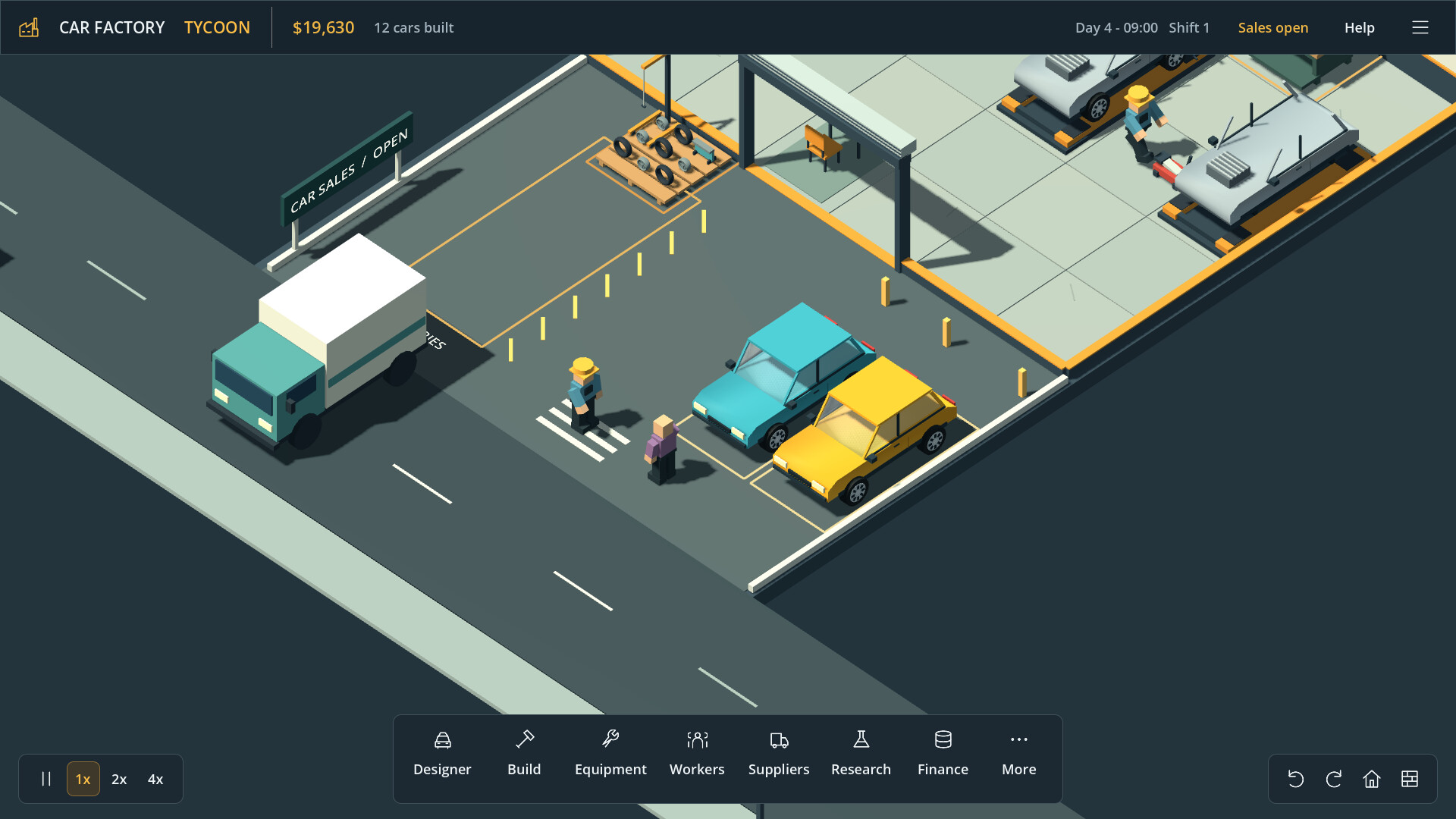Pause the game simulation
The width and height of the screenshot is (1456, 819).
coord(46,779)
